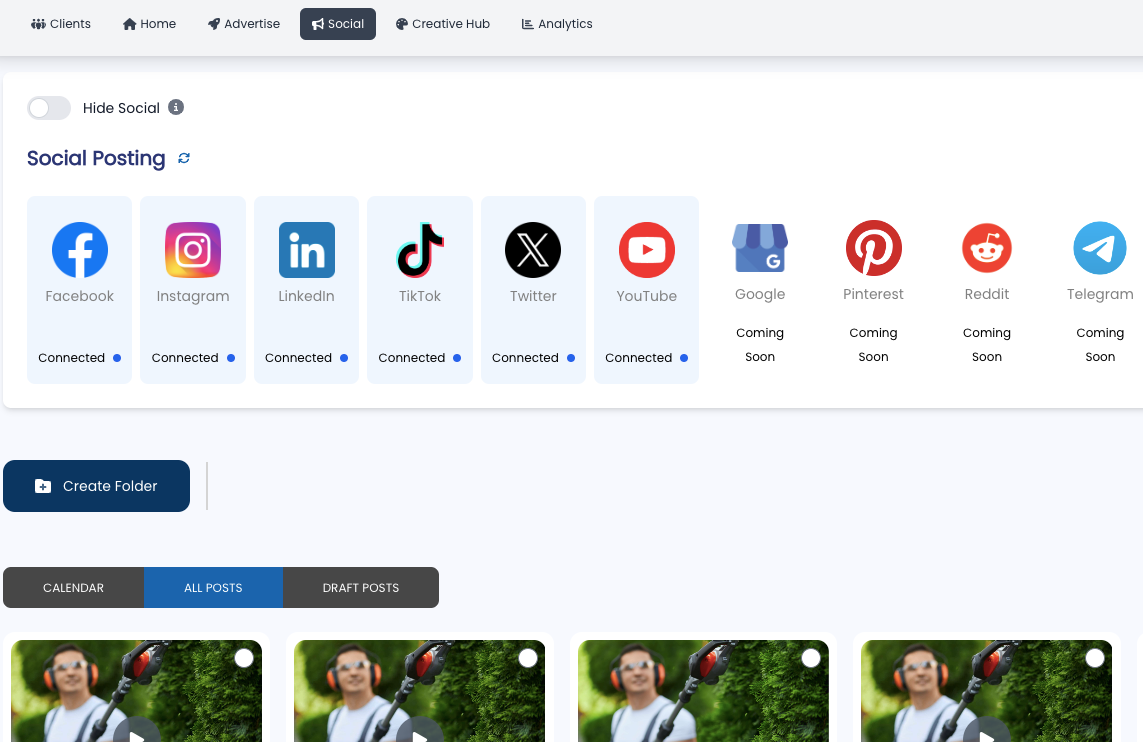The width and height of the screenshot is (1143, 742).
Task: Click the Instagram label text
Action: tap(193, 296)
